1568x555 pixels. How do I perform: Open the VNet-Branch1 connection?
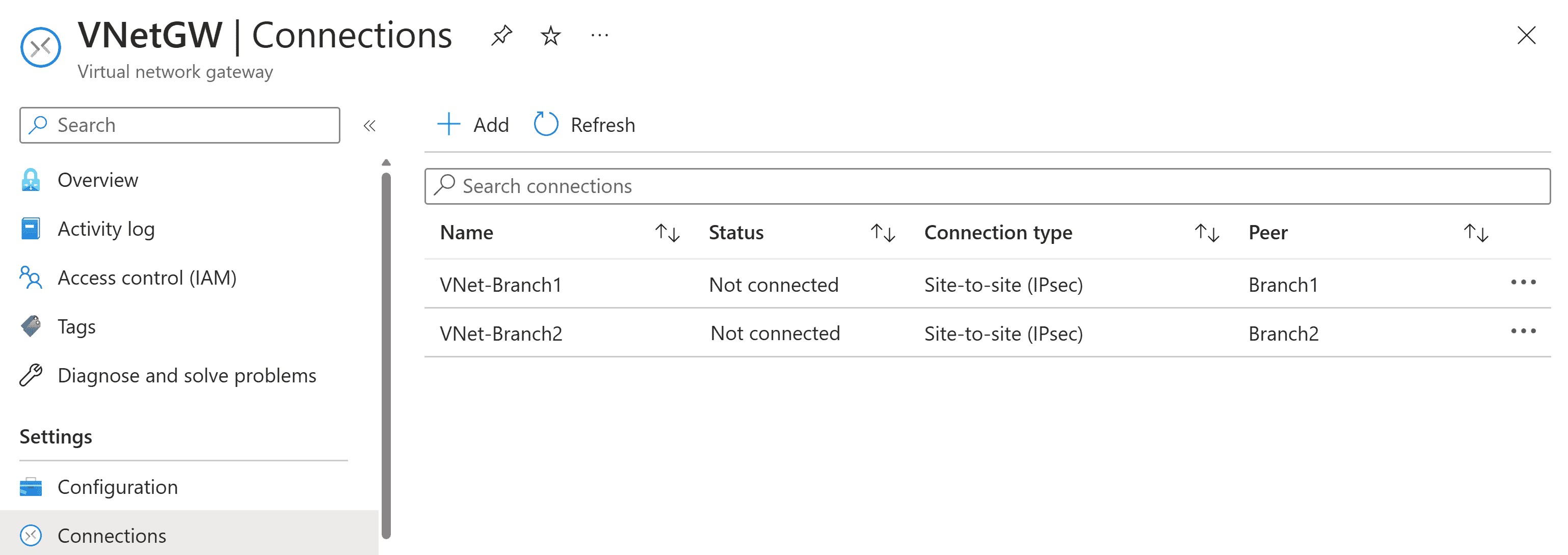pyautogui.click(x=500, y=285)
